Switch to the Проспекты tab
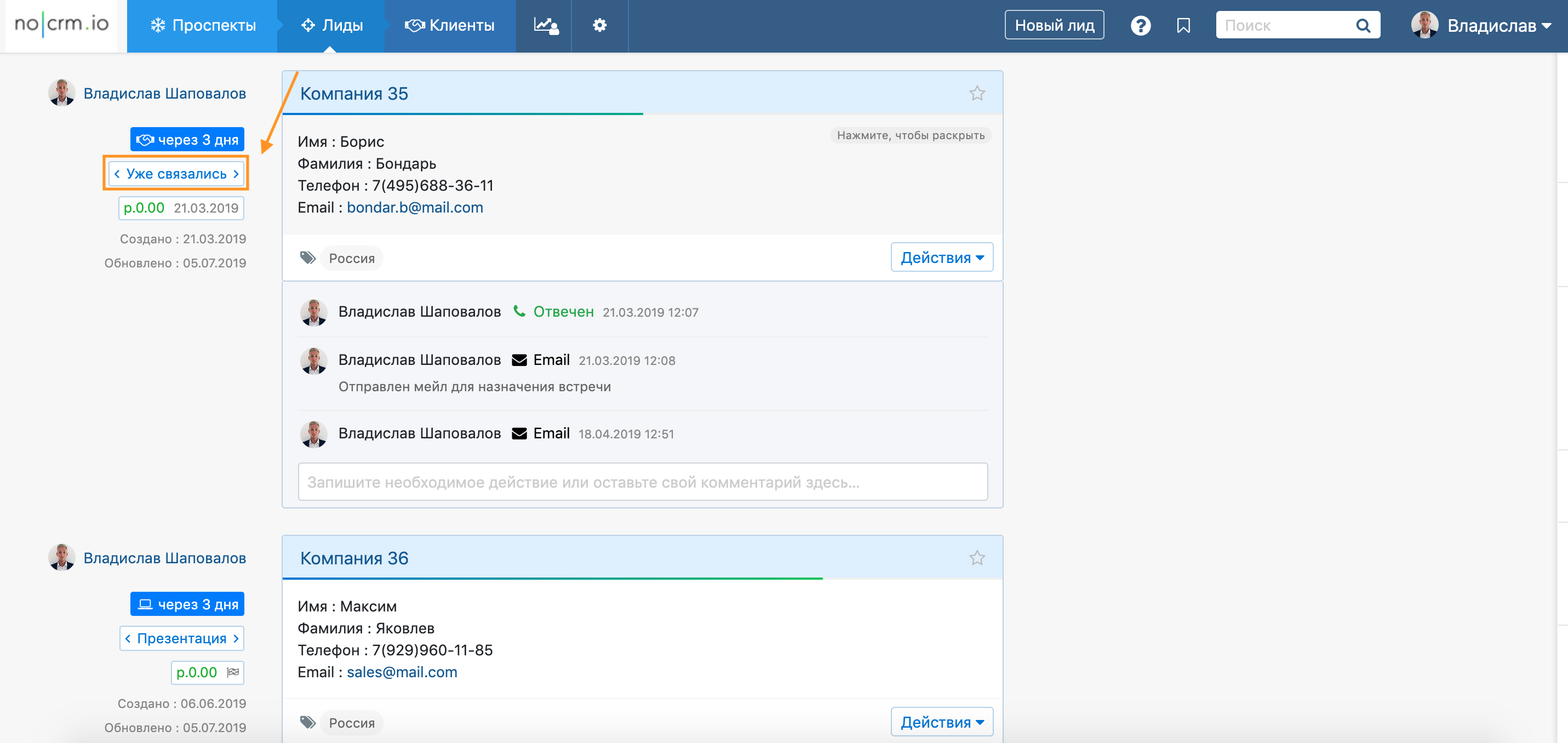1568x743 pixels. coord(203,26)
